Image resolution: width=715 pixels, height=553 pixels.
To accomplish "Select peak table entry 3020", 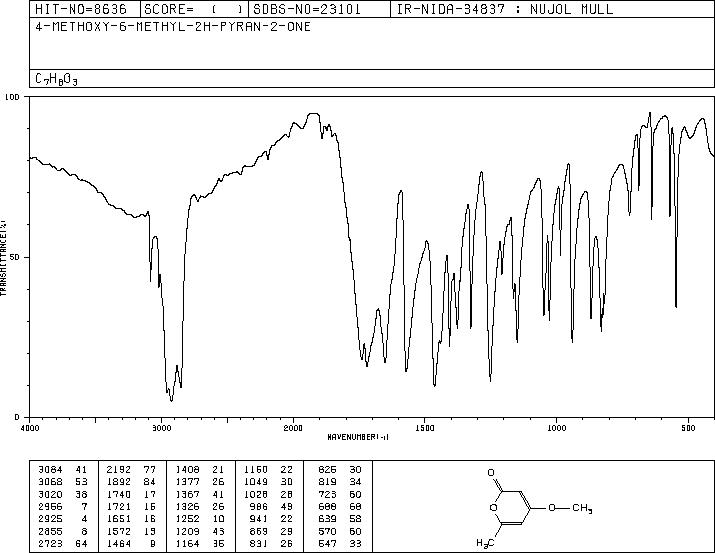I will [x=50, y=494].
